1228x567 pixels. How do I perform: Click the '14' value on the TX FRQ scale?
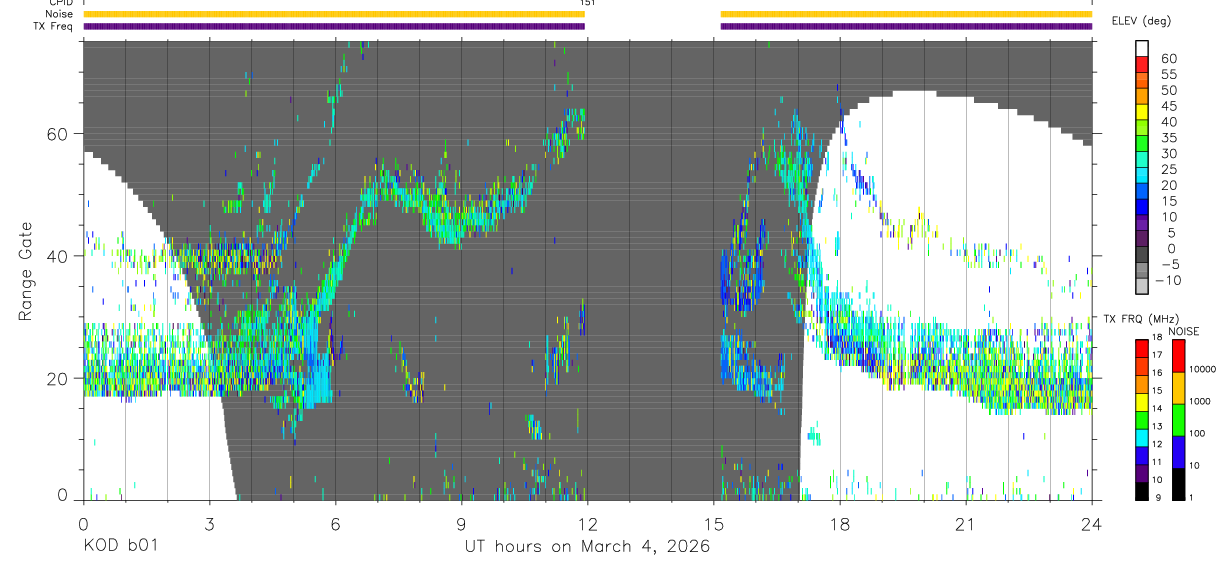1156,408
